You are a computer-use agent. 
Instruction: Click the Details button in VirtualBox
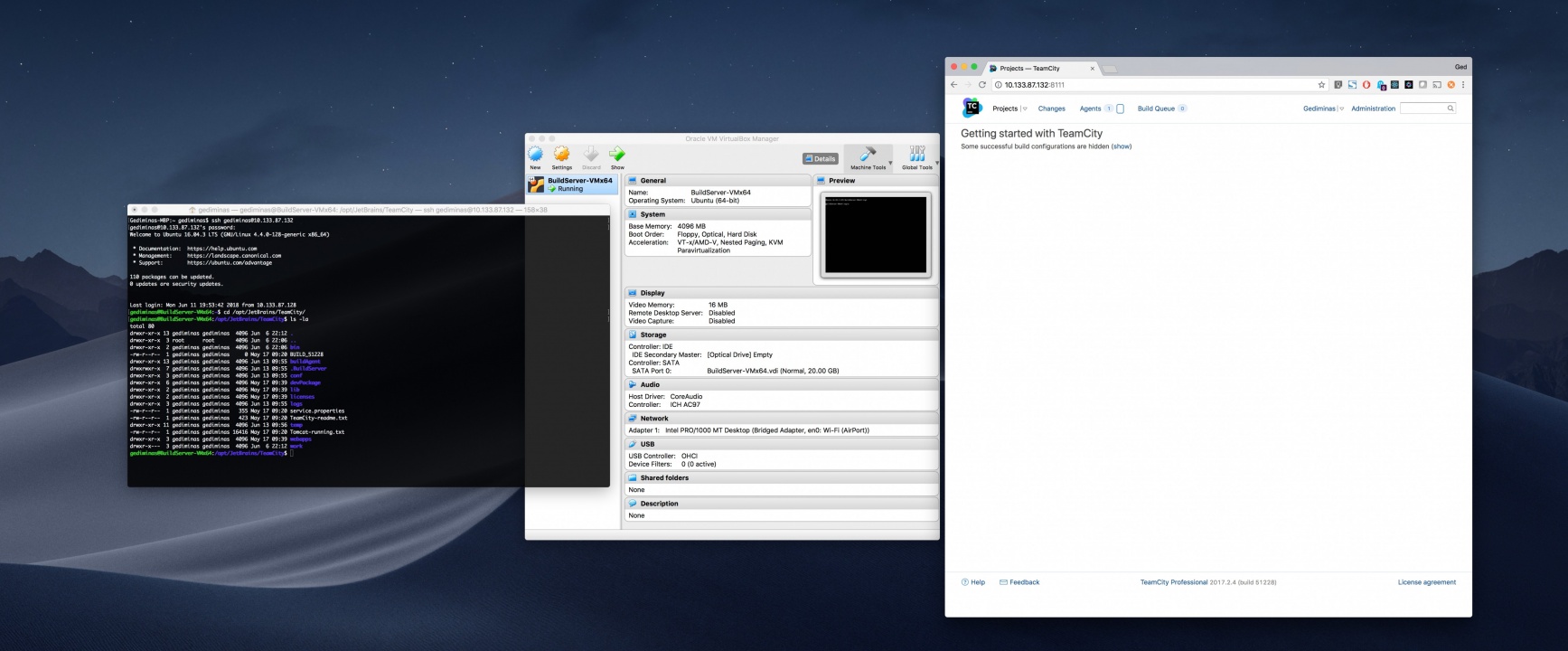coord(821,158)
